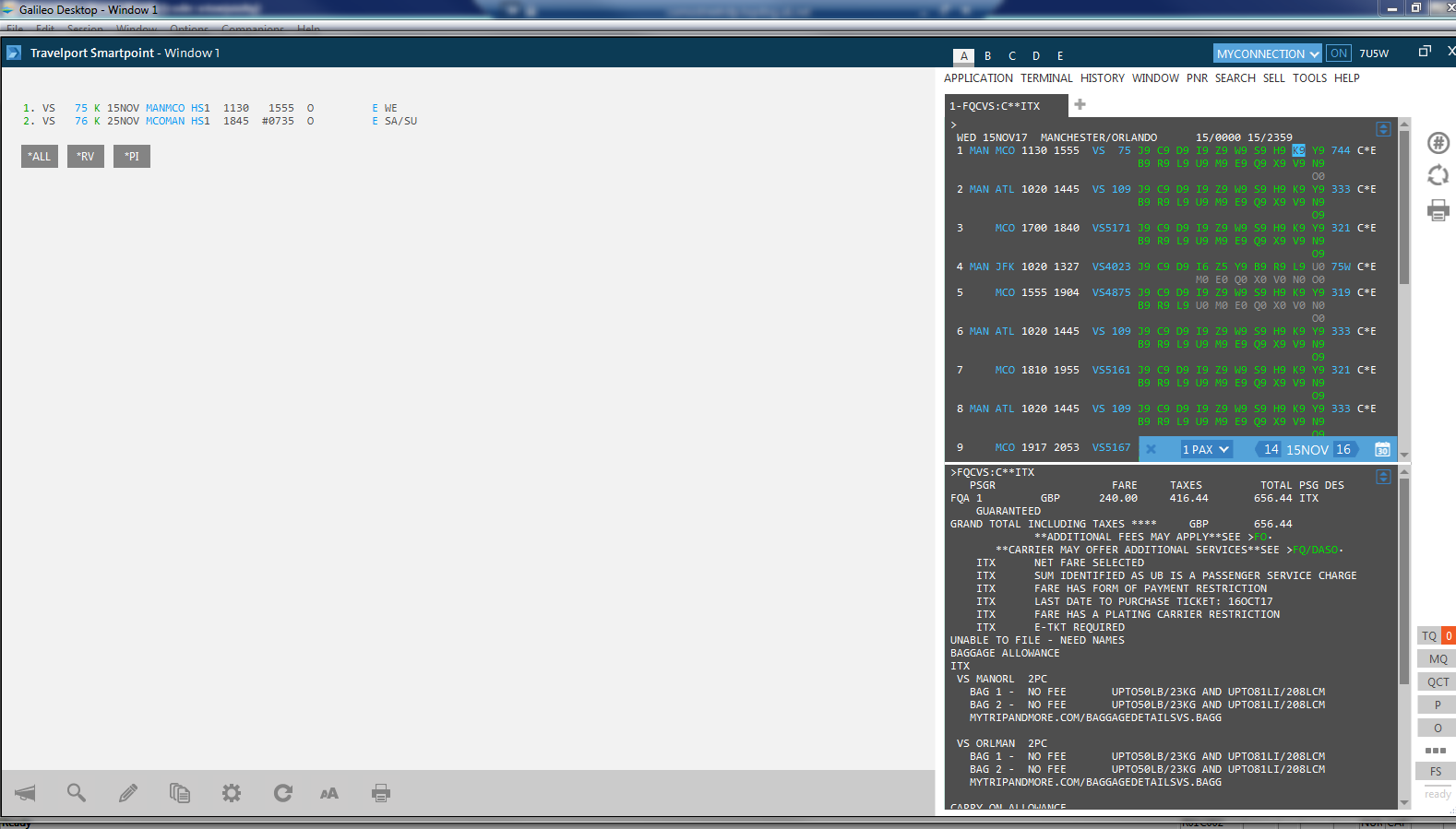Screen dimensions: 1456x829
Task: Click the *PI button
Action: [x=132, y=157]
